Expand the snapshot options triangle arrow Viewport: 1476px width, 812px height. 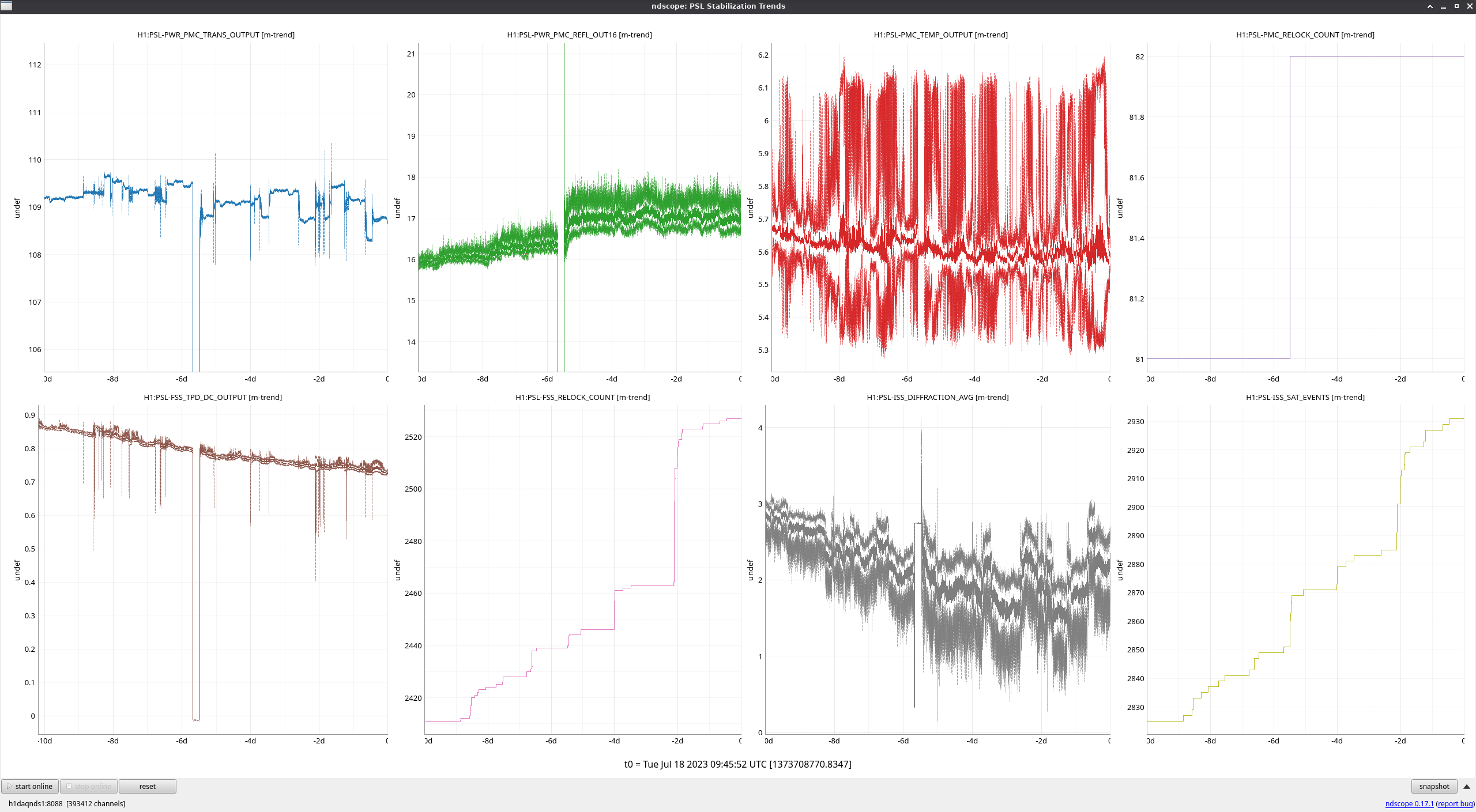tap(1467, 787)
